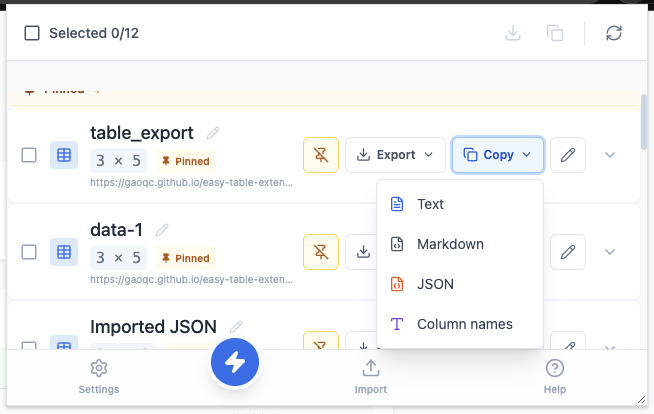Open the source URL under table_export
This screenshot has width=654, height=414.
pos(191,183)
